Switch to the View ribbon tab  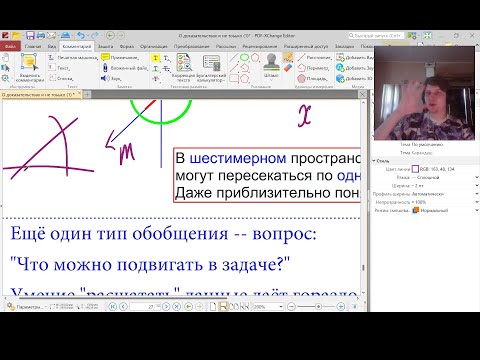(52, 46)
